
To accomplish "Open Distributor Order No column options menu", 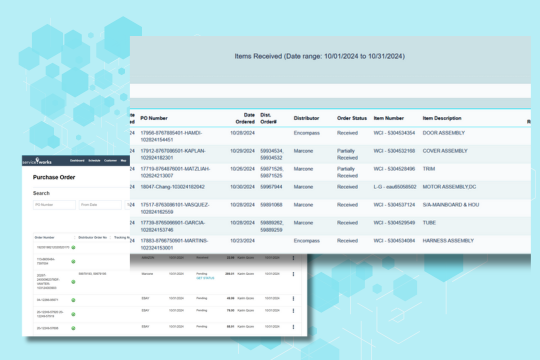I will pyautogui.click(x=110, y=237).
